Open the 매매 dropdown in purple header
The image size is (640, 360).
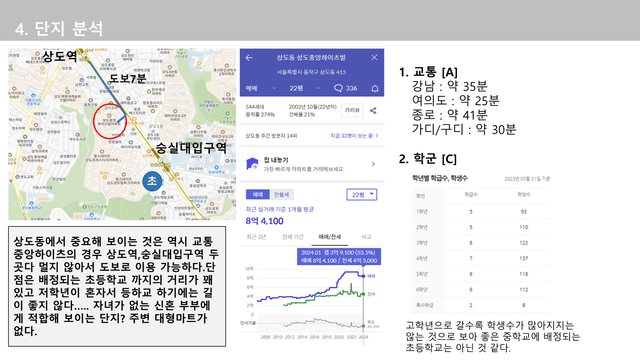(261, 88)
